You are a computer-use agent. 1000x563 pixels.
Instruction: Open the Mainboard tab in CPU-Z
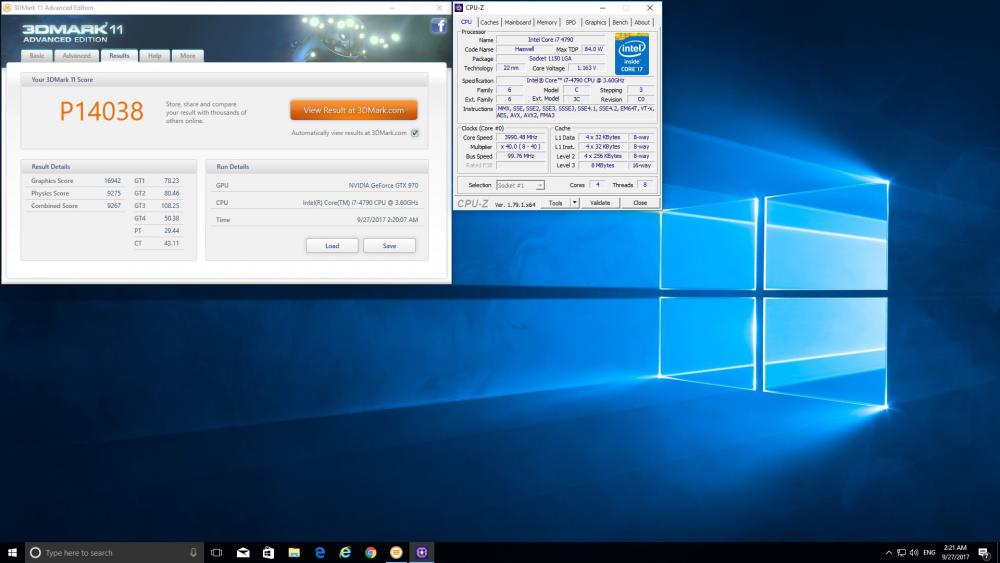pyautogui.click(x=517, y=22)
